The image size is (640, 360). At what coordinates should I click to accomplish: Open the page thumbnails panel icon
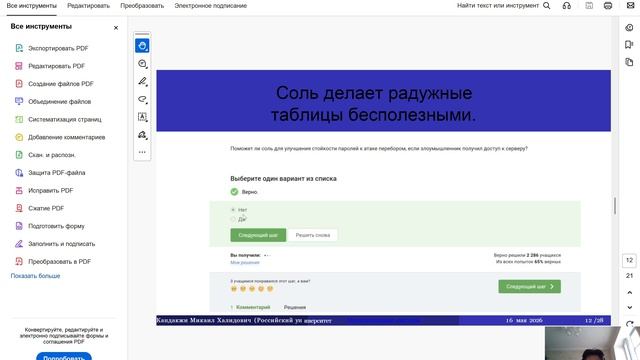point(629,62)
